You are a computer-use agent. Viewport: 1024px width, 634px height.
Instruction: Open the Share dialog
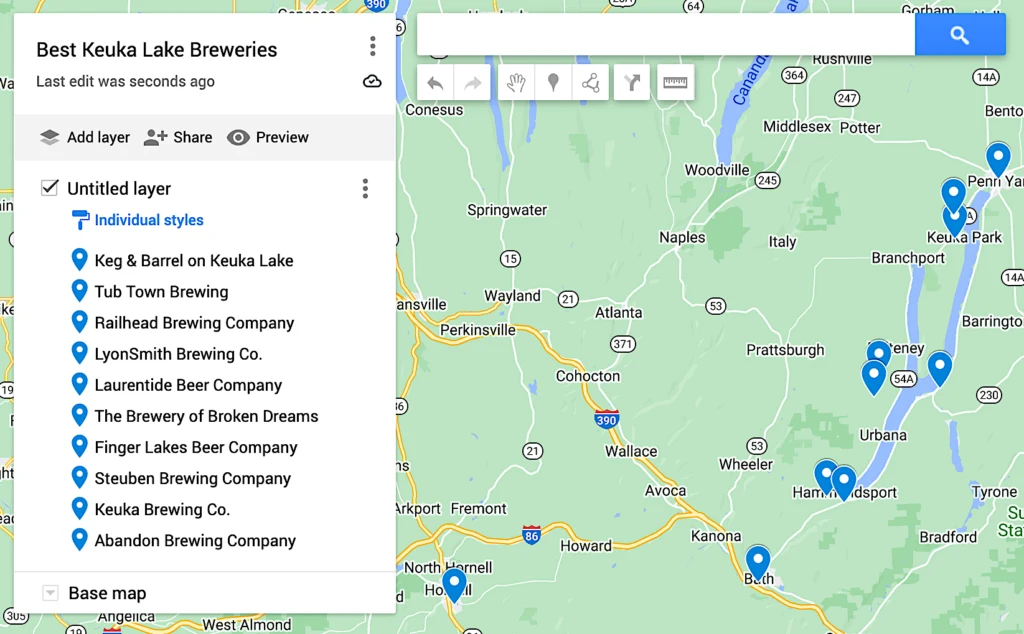click(x=178, y=137)
